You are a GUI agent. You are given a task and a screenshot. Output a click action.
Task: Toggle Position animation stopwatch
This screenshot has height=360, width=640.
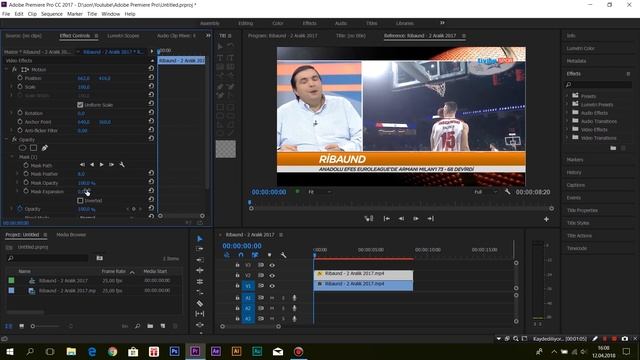[20, 78]
